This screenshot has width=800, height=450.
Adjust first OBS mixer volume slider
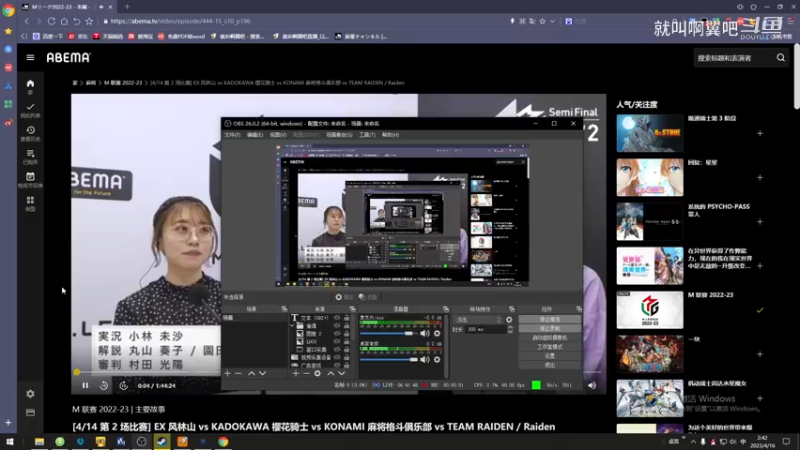click(x=389, y=334)
